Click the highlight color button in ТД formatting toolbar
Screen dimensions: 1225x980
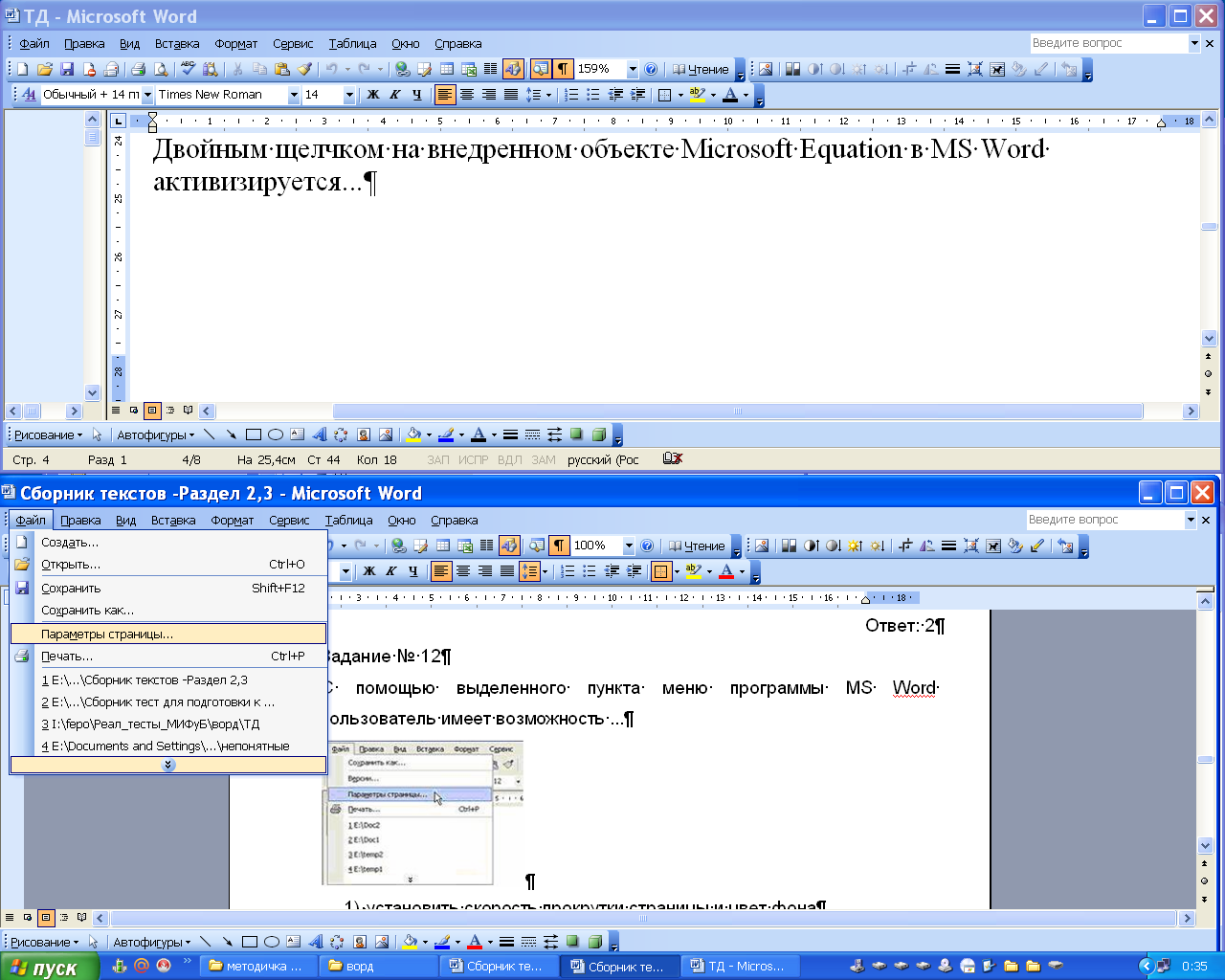click(x=697, y=95)
